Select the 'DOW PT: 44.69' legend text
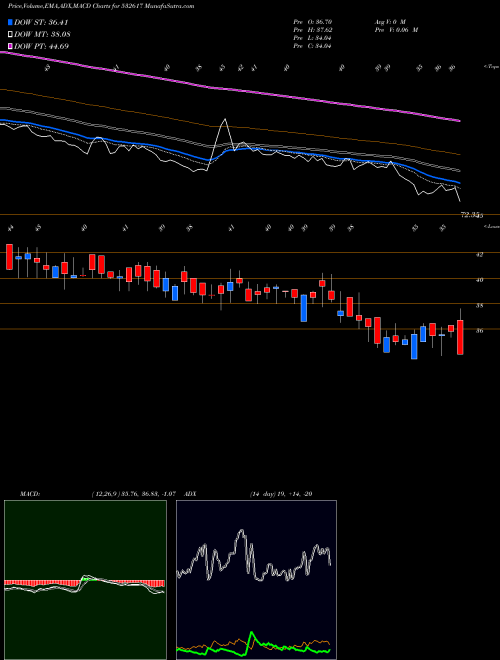Screen dimensions: 500x660 tap(42, 46)
